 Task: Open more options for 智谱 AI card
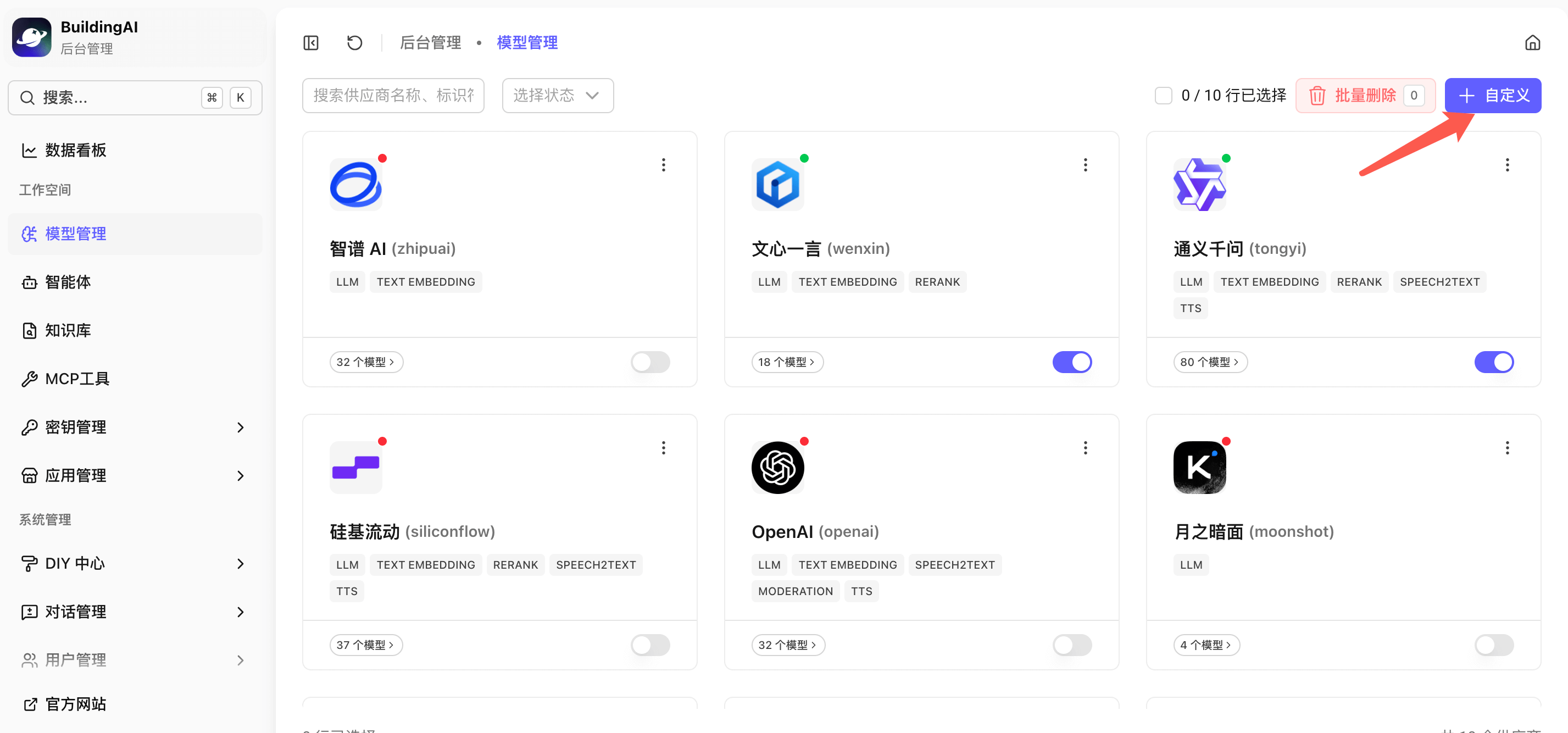point(663,165)
